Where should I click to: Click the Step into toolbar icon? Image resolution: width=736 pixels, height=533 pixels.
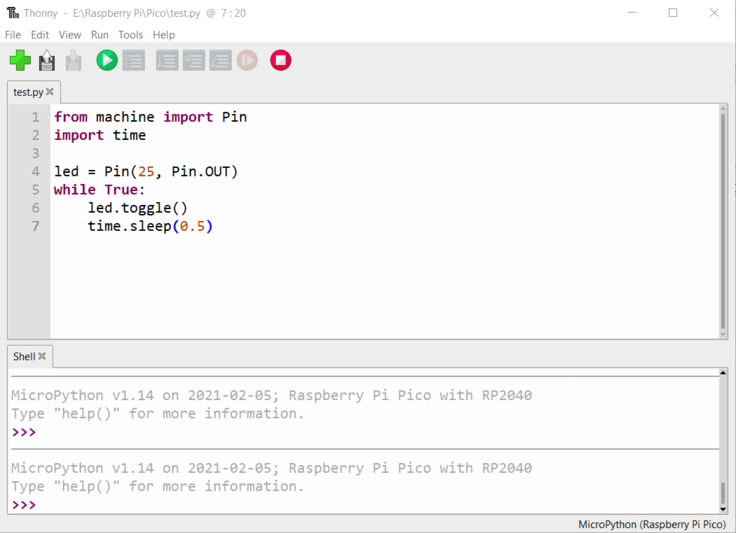click(194, 61)
